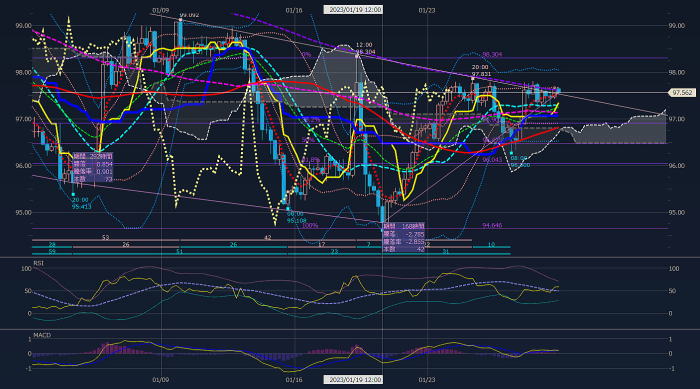This screenshot has width=700, height=389.
Task: Click the bar count 53 label
Action: pos(105,238)
